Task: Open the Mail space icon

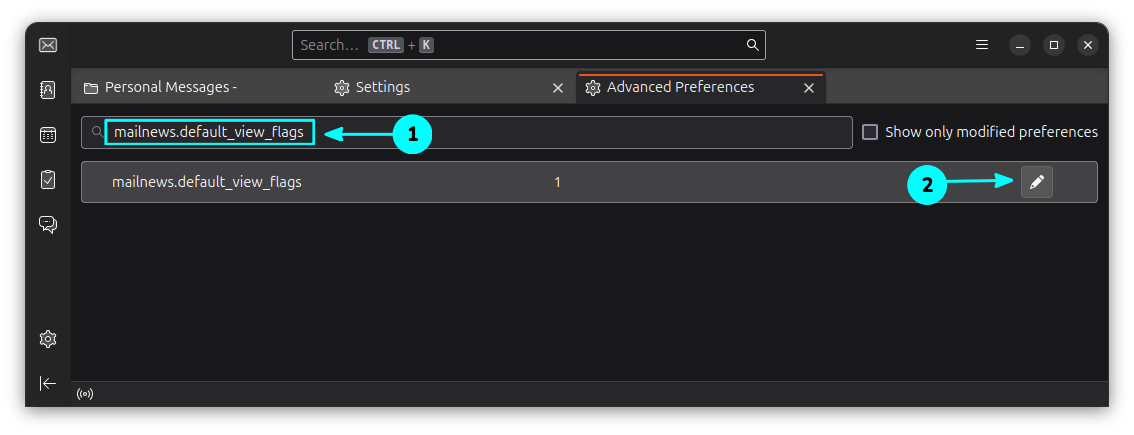Action: coord(47,45)
